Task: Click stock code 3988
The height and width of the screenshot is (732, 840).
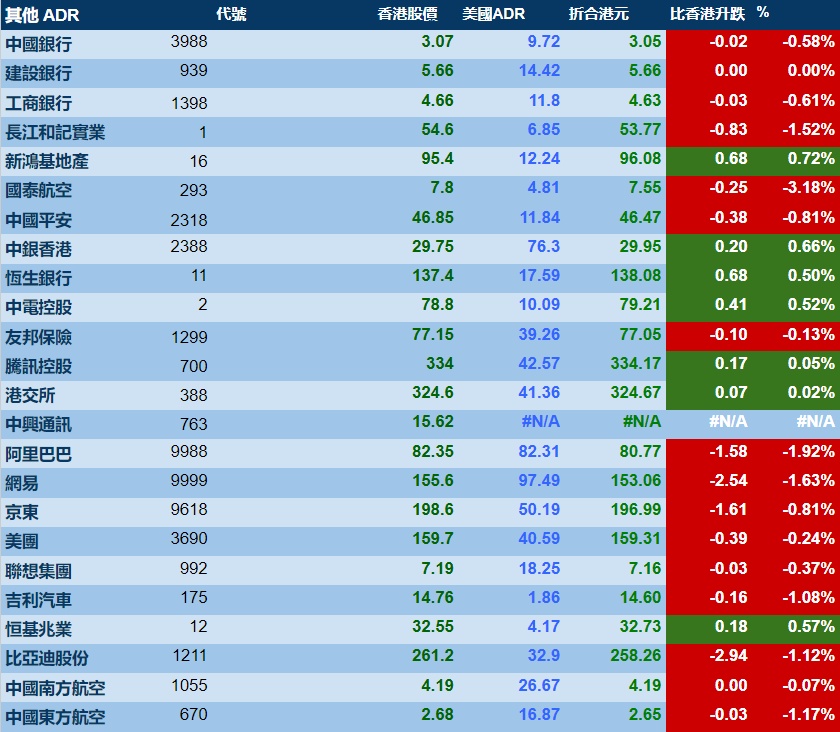Action: (189, 41)
